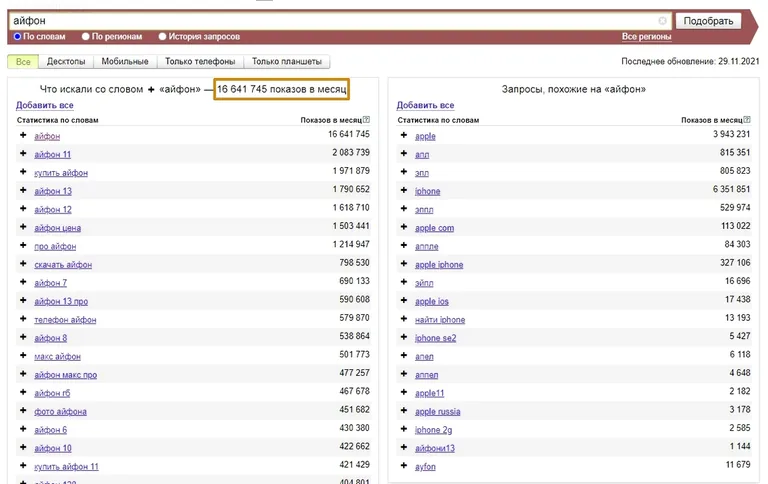Add «apple» via plus icon
768x484 pixels.
(404, 135)
